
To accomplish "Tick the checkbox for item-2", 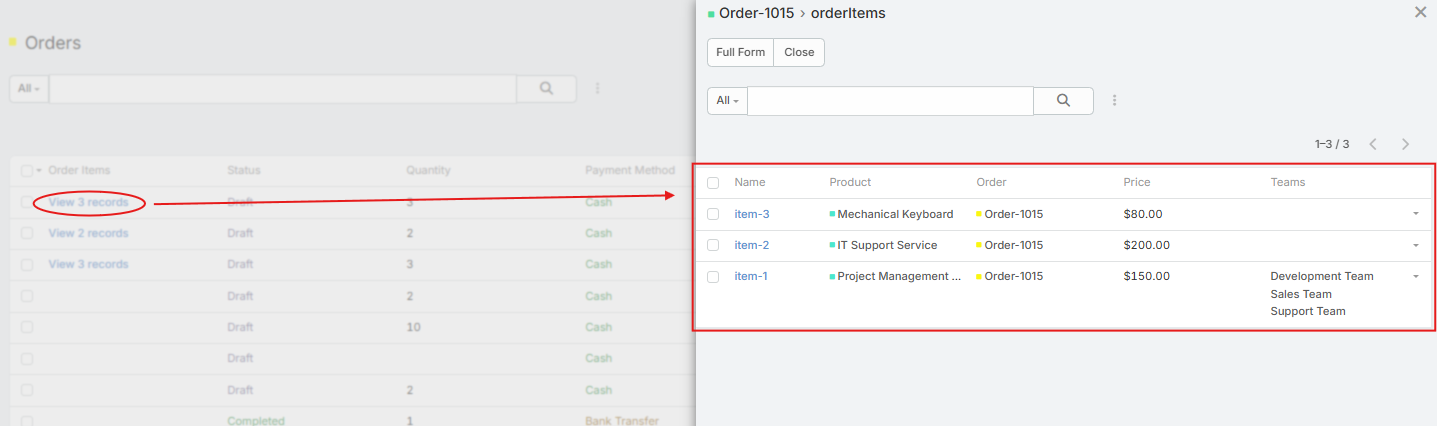I will 713,245.
